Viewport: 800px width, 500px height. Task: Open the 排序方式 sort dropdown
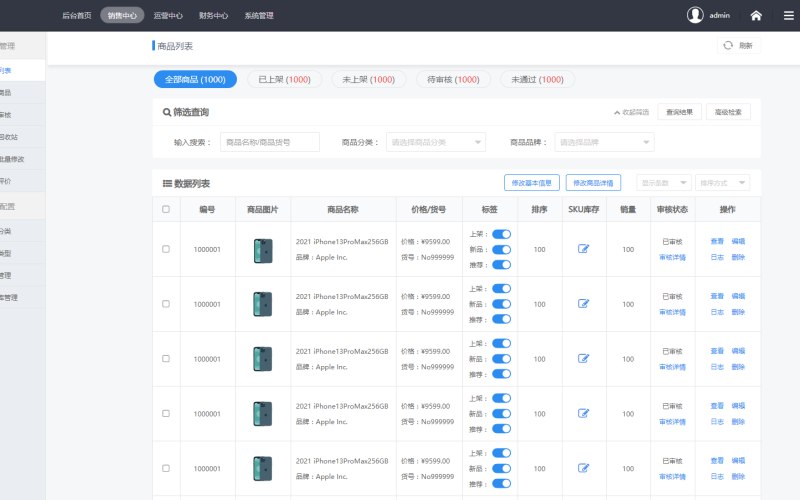(722, 183)
